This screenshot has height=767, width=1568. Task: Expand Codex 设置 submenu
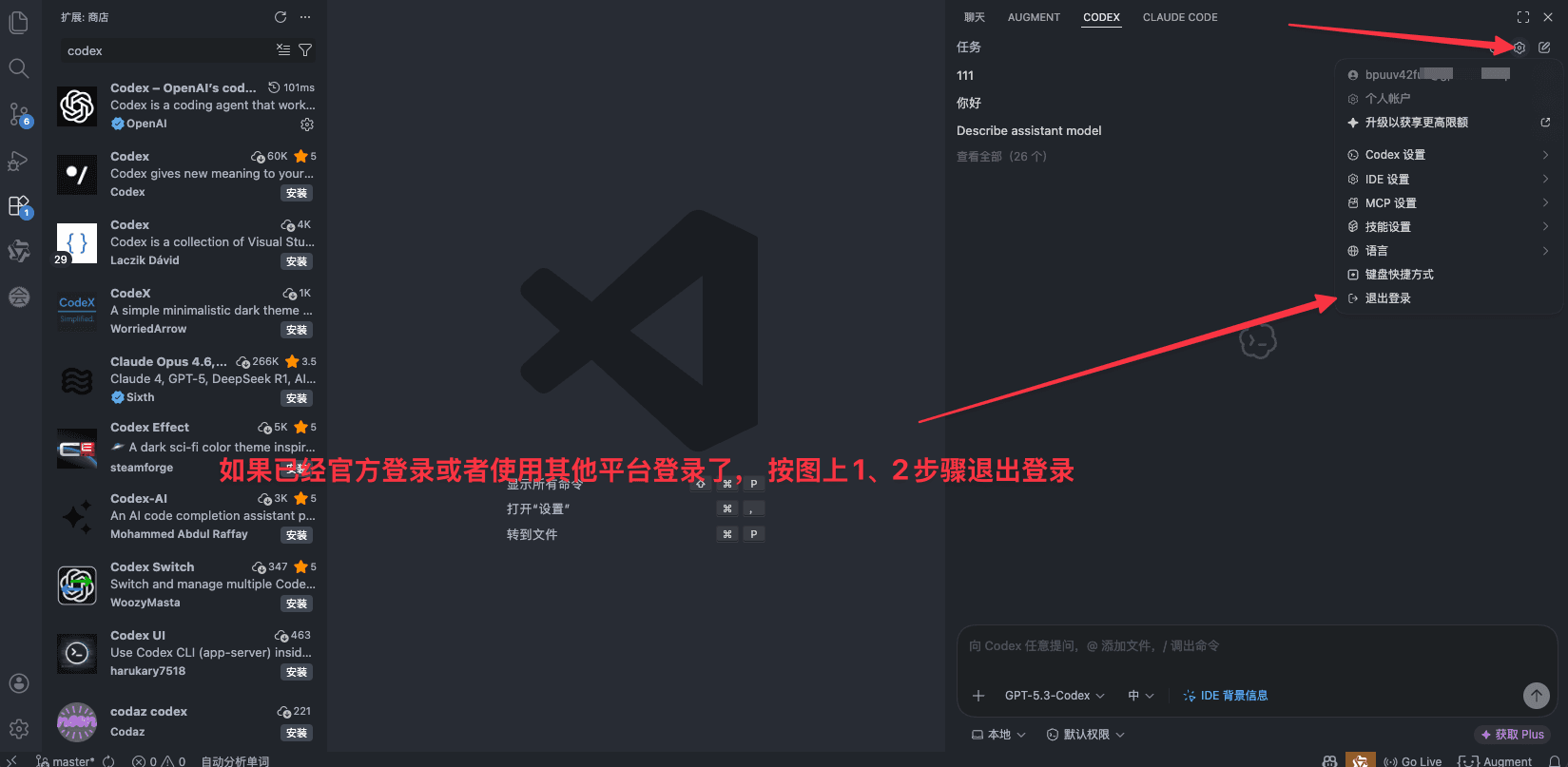pyautogui.click(x=1448, y=155)
